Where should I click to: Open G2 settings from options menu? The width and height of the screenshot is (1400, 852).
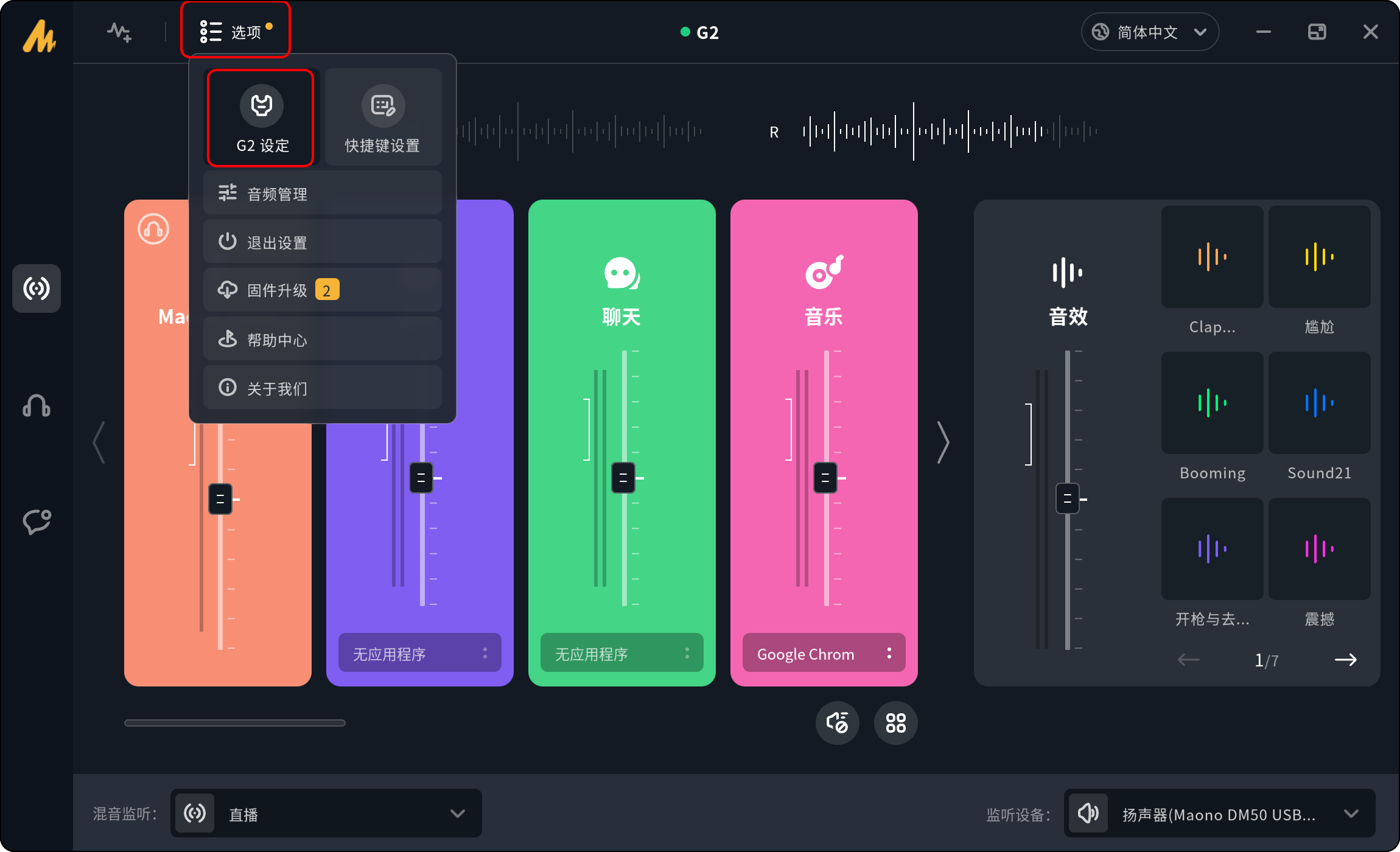[x=261, y=118]
